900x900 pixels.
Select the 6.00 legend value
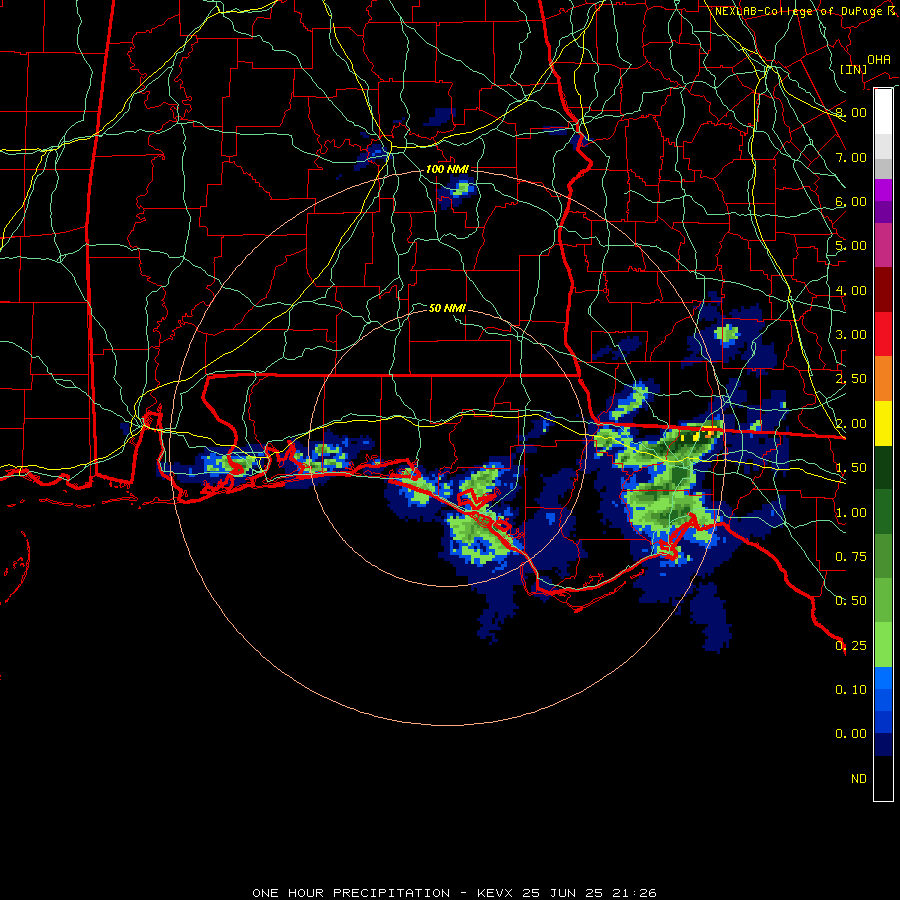[x=851, y=201]
